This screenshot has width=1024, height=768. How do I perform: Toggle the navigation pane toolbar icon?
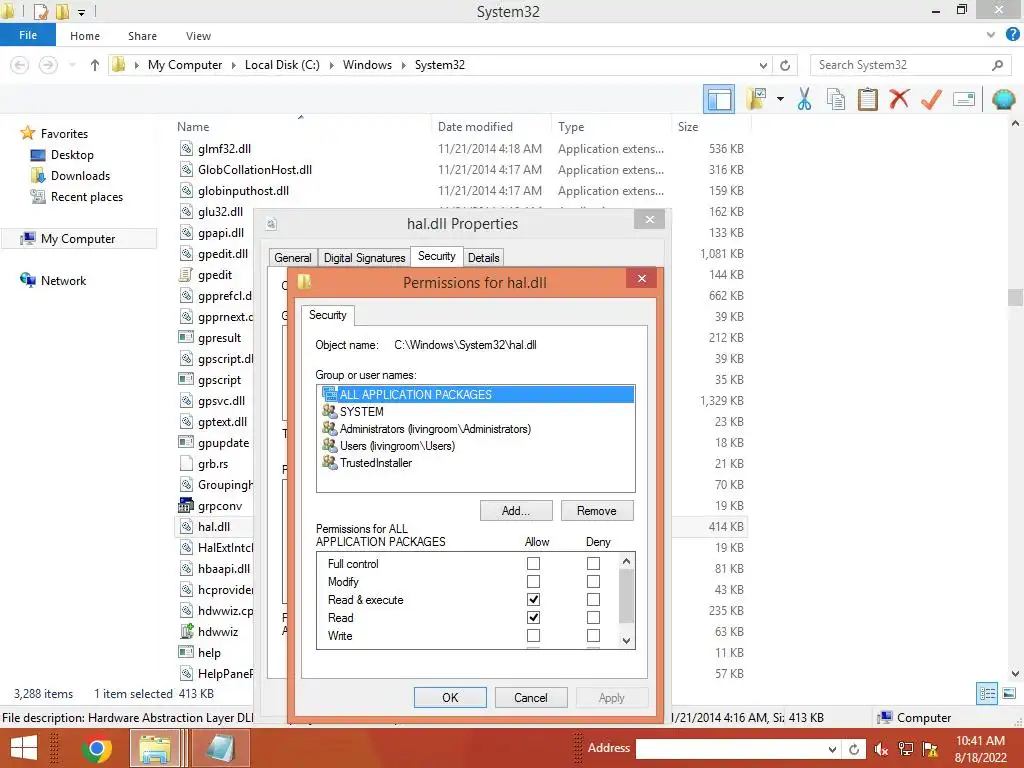(718, 100)
